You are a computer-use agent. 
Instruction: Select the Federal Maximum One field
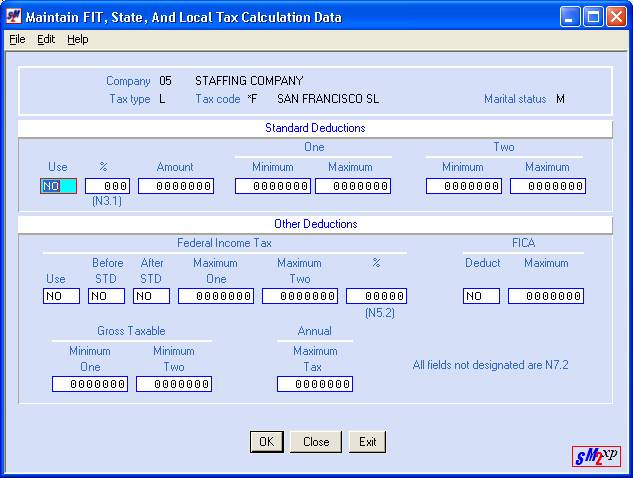[216, 296]
